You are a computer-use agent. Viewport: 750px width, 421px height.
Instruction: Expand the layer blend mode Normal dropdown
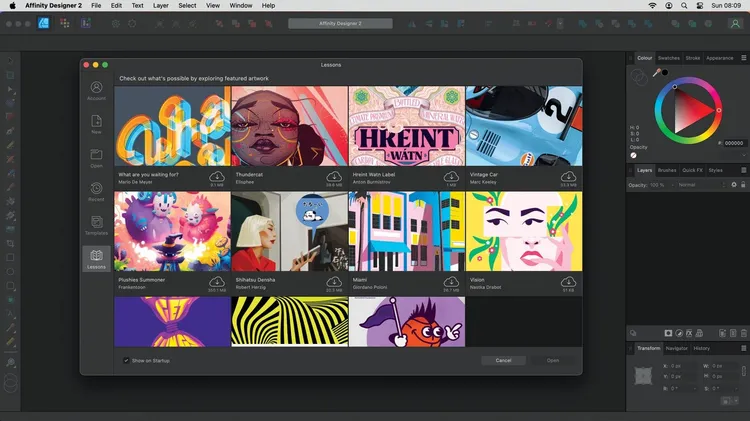699,185
